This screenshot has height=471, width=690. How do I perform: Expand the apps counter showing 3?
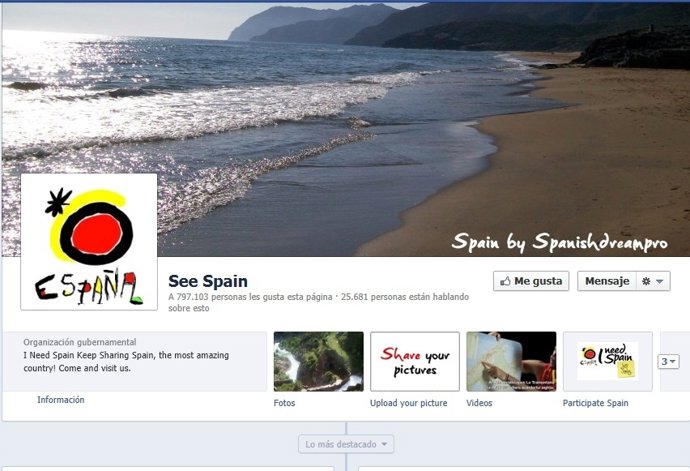click(668, 361)
